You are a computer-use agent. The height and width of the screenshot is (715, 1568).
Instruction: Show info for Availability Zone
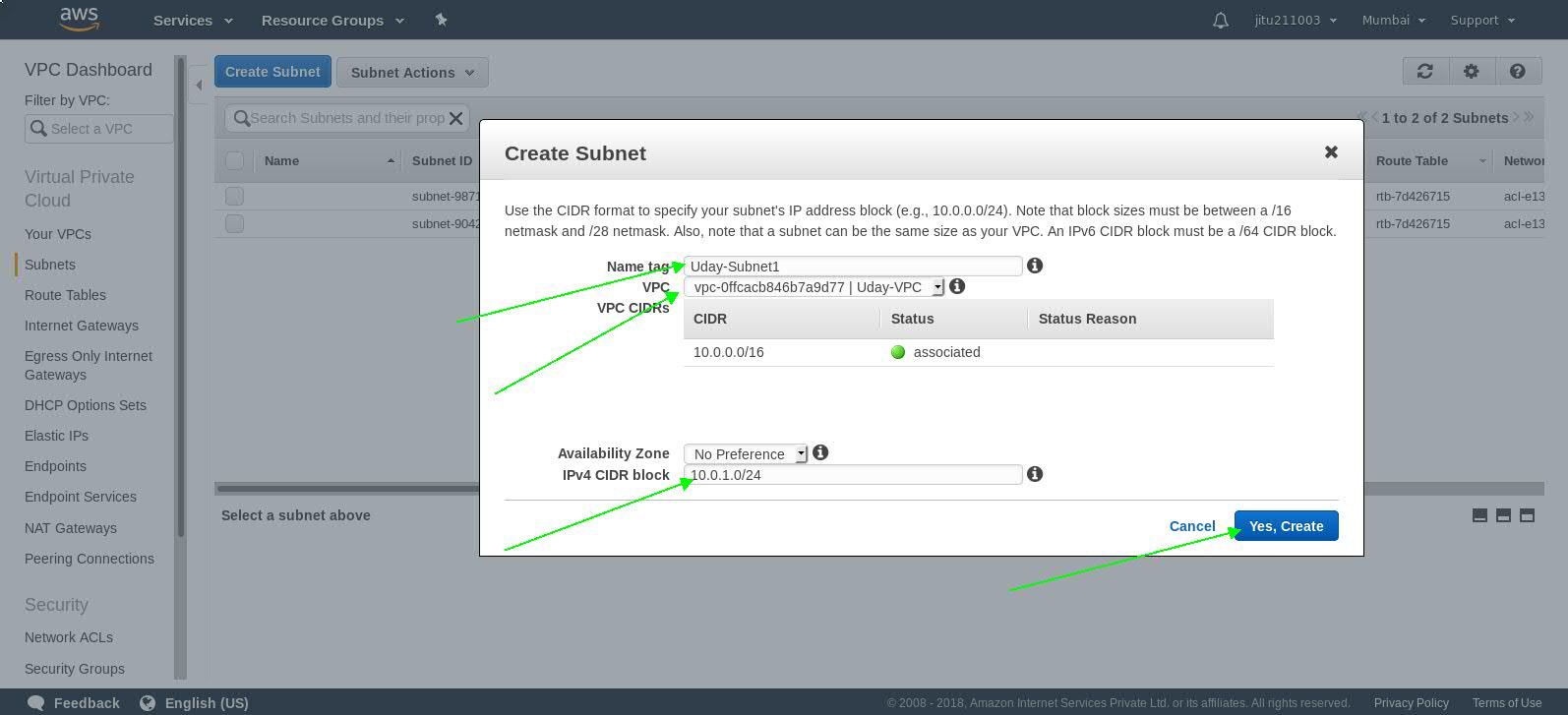click(x=820, y=452)
